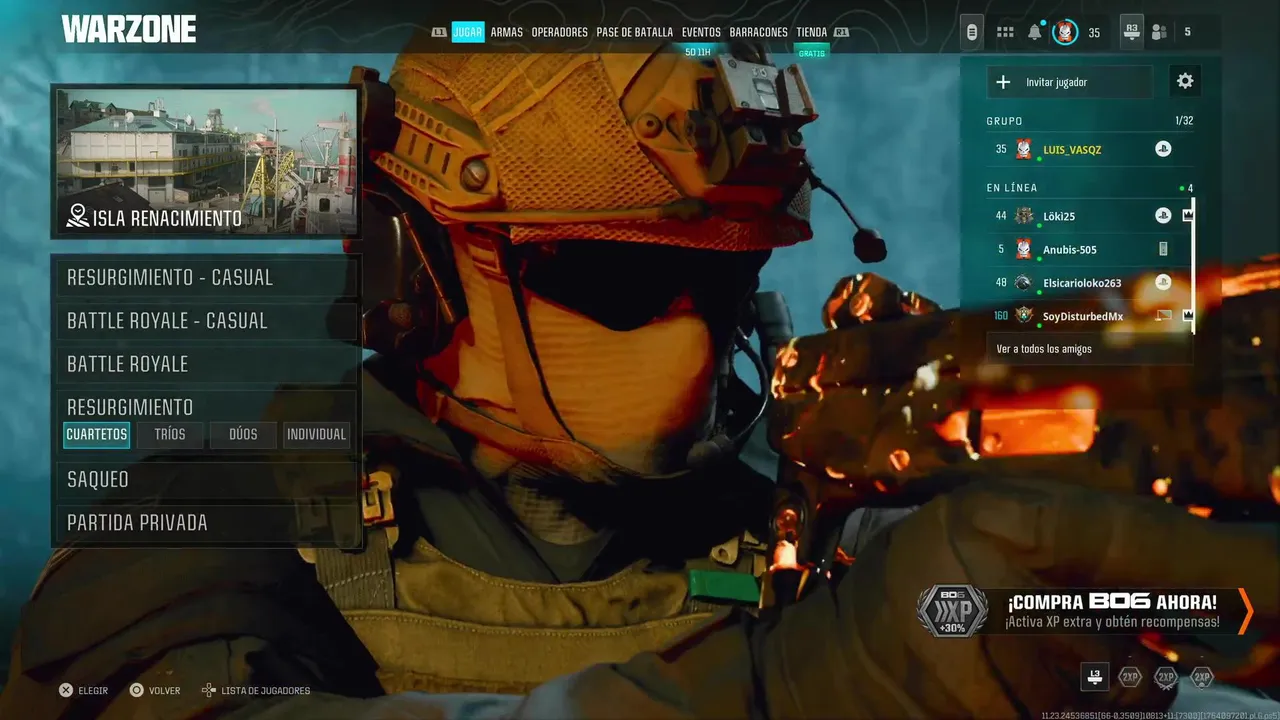Image resolution: width=1280 pixels, height=720 pixels.
Task: Click Elsicarioloko263's avatar emblem
Action: tap(1024, 282)
